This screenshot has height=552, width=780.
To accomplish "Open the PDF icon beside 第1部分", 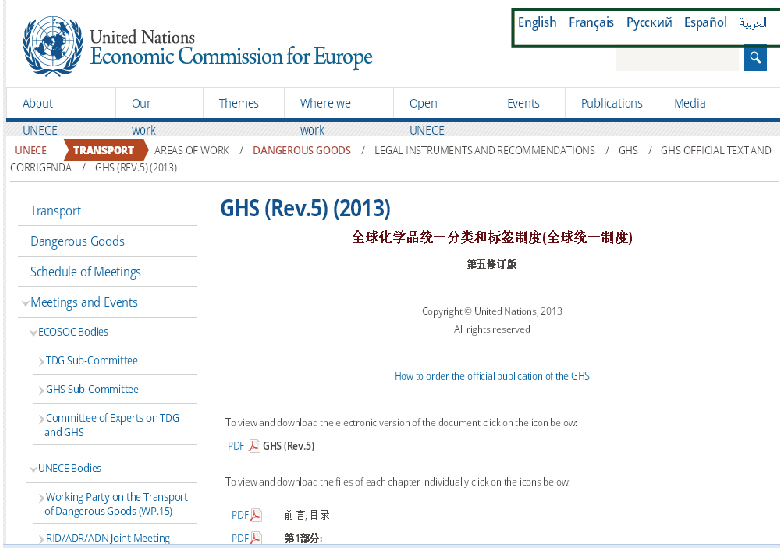I will [255, 538].
